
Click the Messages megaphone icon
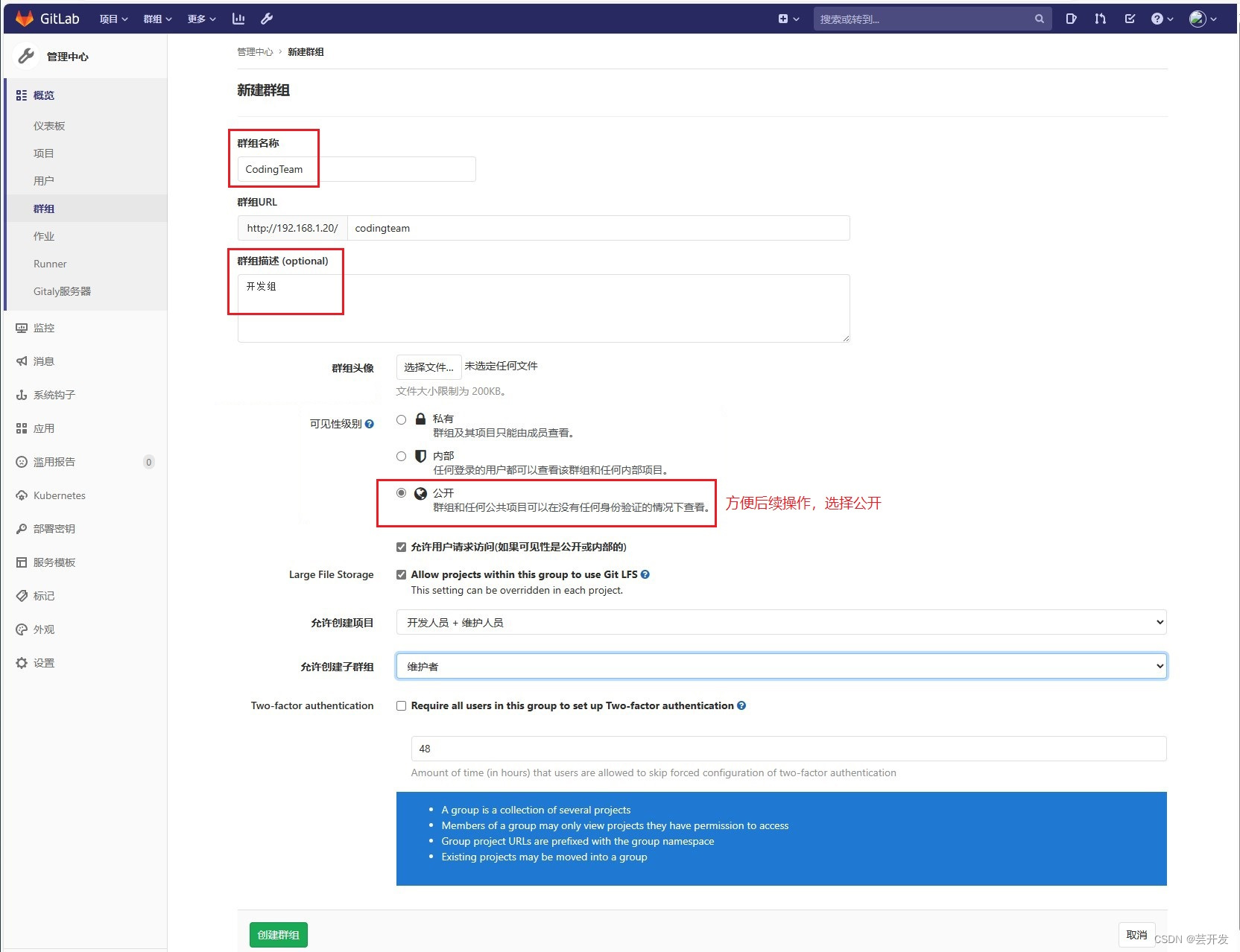[x=22, y=361]
